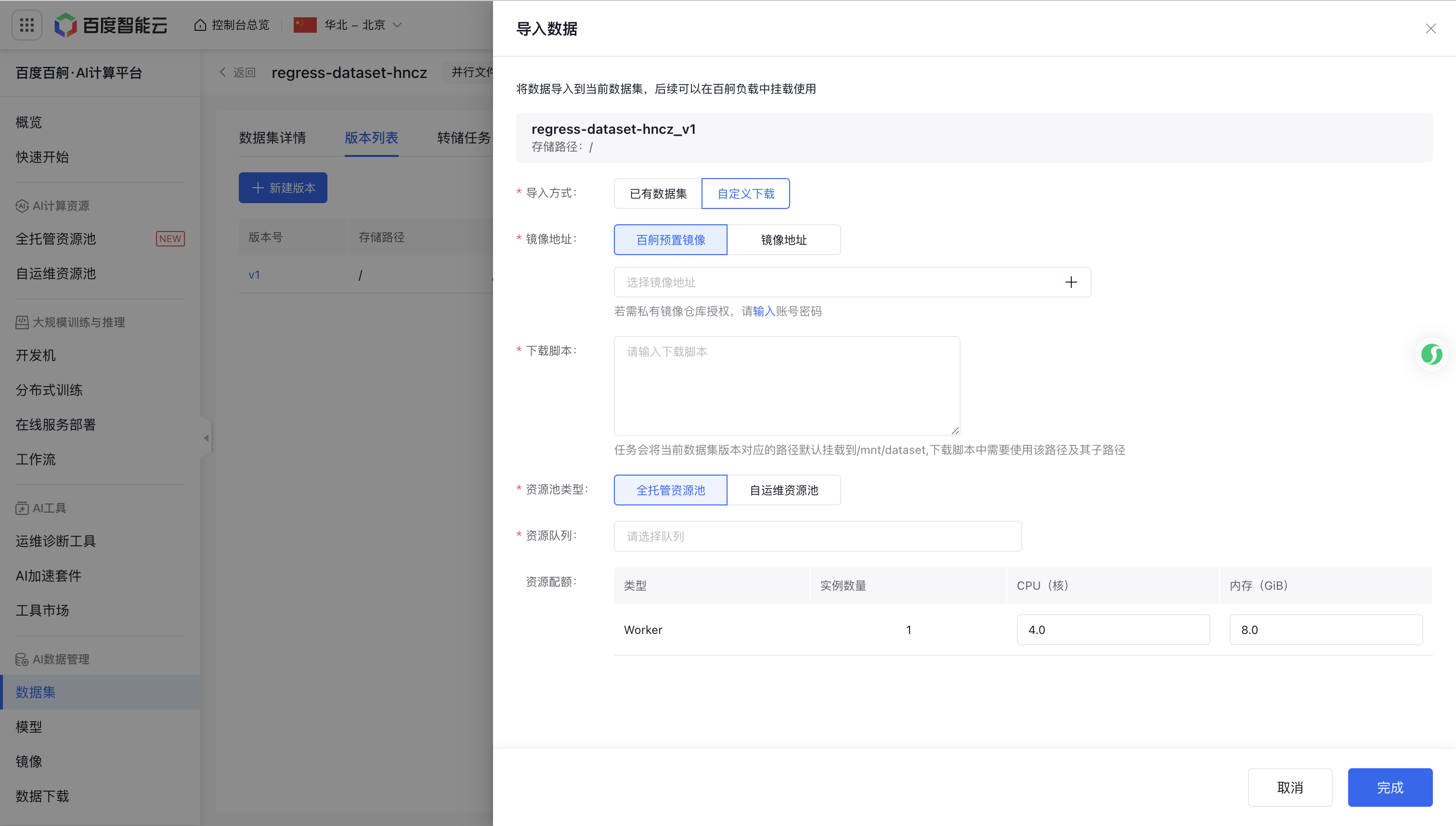Collapse the left sidebar with the arrow
1456x826 pixels.
point(206,437)
